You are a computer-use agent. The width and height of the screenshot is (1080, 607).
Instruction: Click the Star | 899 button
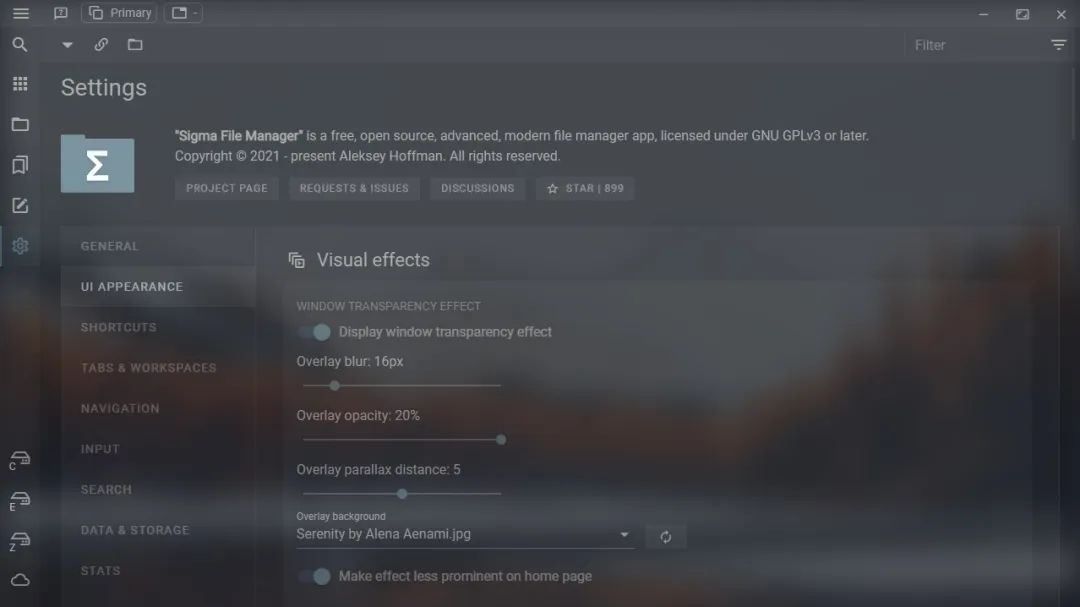point(585,188)
